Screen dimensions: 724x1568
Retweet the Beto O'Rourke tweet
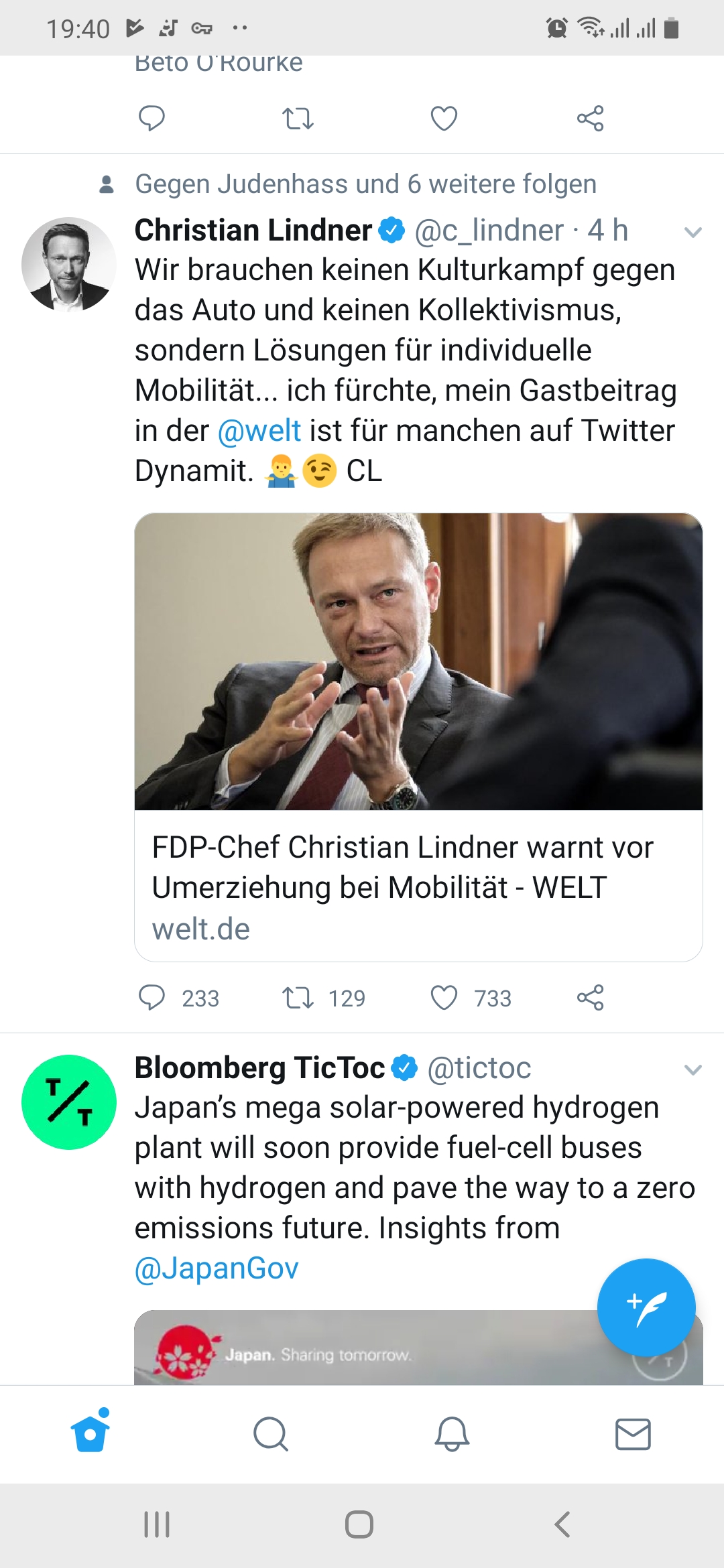click(x=298, y=119)
